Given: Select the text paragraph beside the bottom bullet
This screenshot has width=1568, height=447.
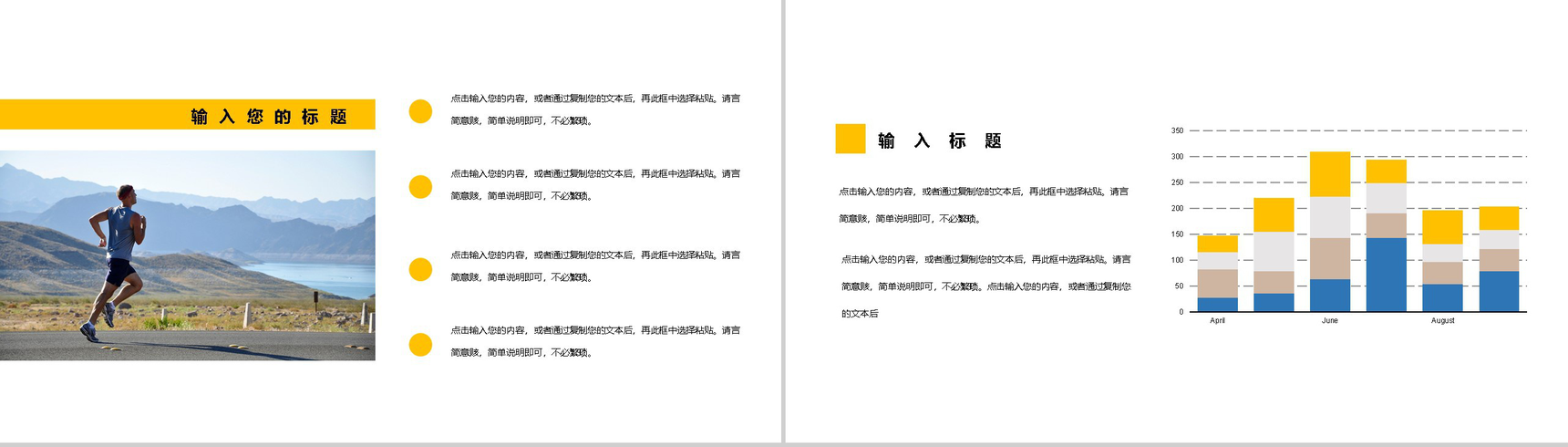Looking at the screenshot, I should (x=595, y=341).
